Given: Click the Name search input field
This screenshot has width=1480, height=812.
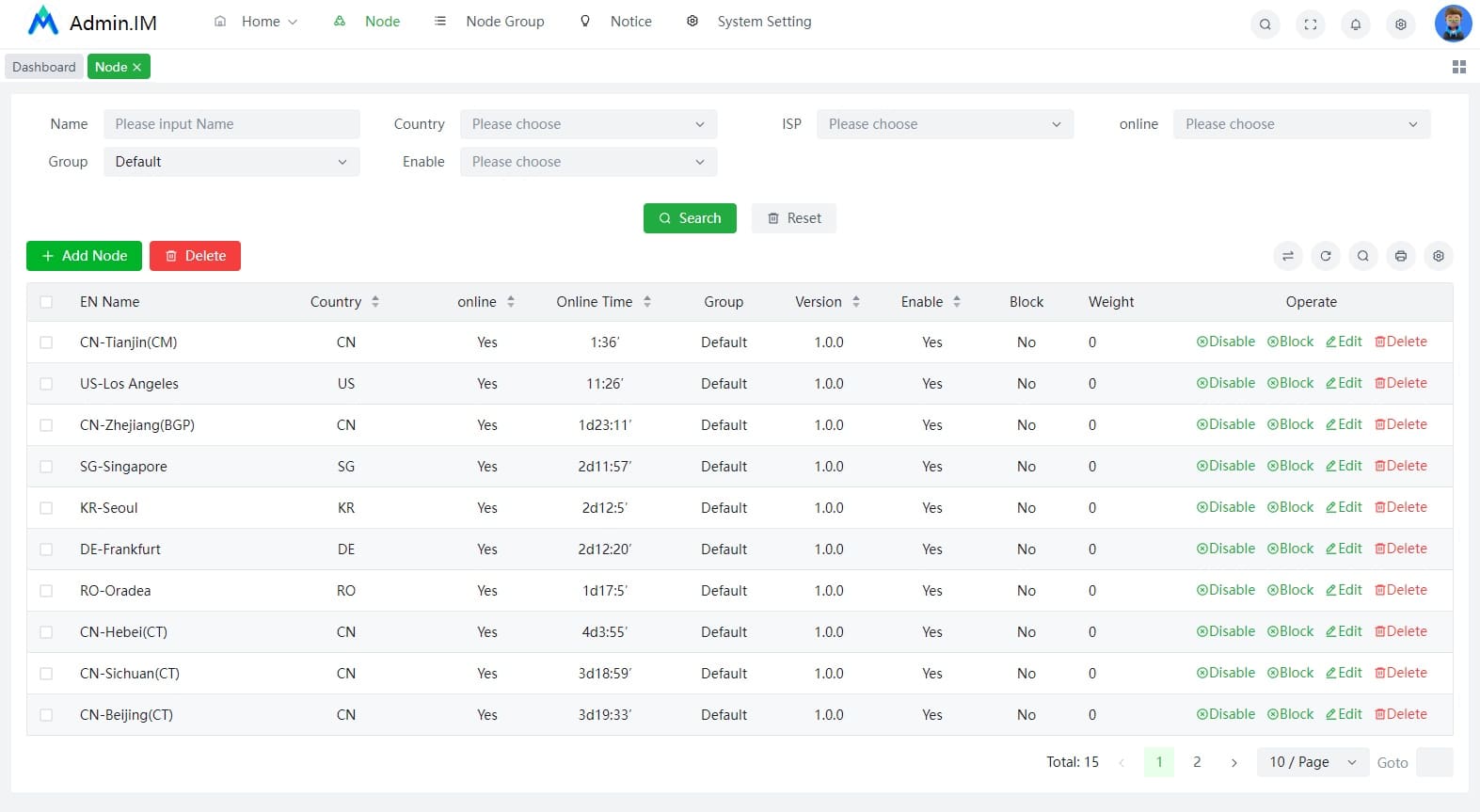Looking at the screenshot, I should coord(231,124).
